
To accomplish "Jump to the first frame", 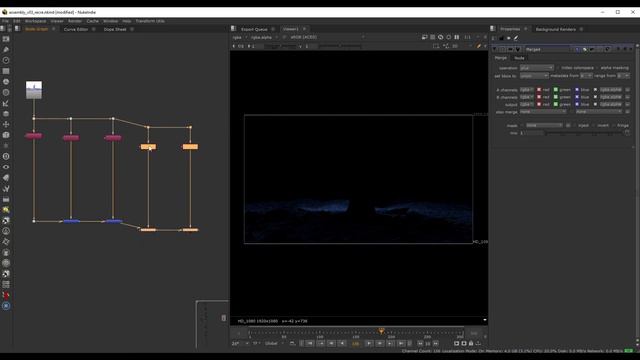I will pos(310,344).
